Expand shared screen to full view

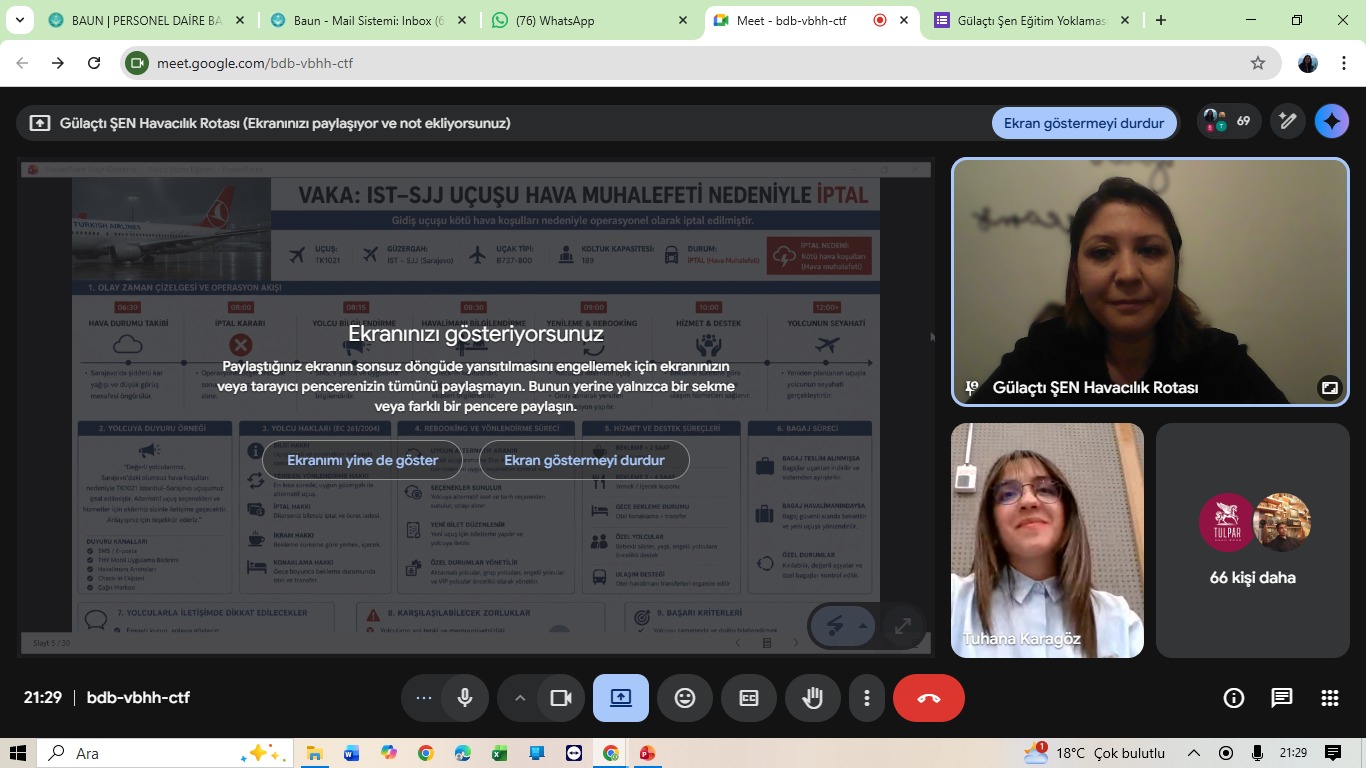pos(902,627)
